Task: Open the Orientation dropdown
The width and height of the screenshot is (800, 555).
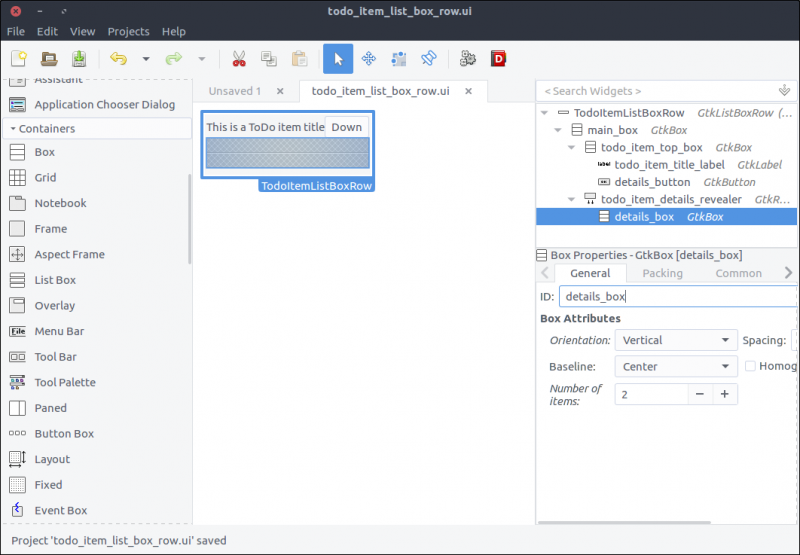Action: [x=676, y=340]
